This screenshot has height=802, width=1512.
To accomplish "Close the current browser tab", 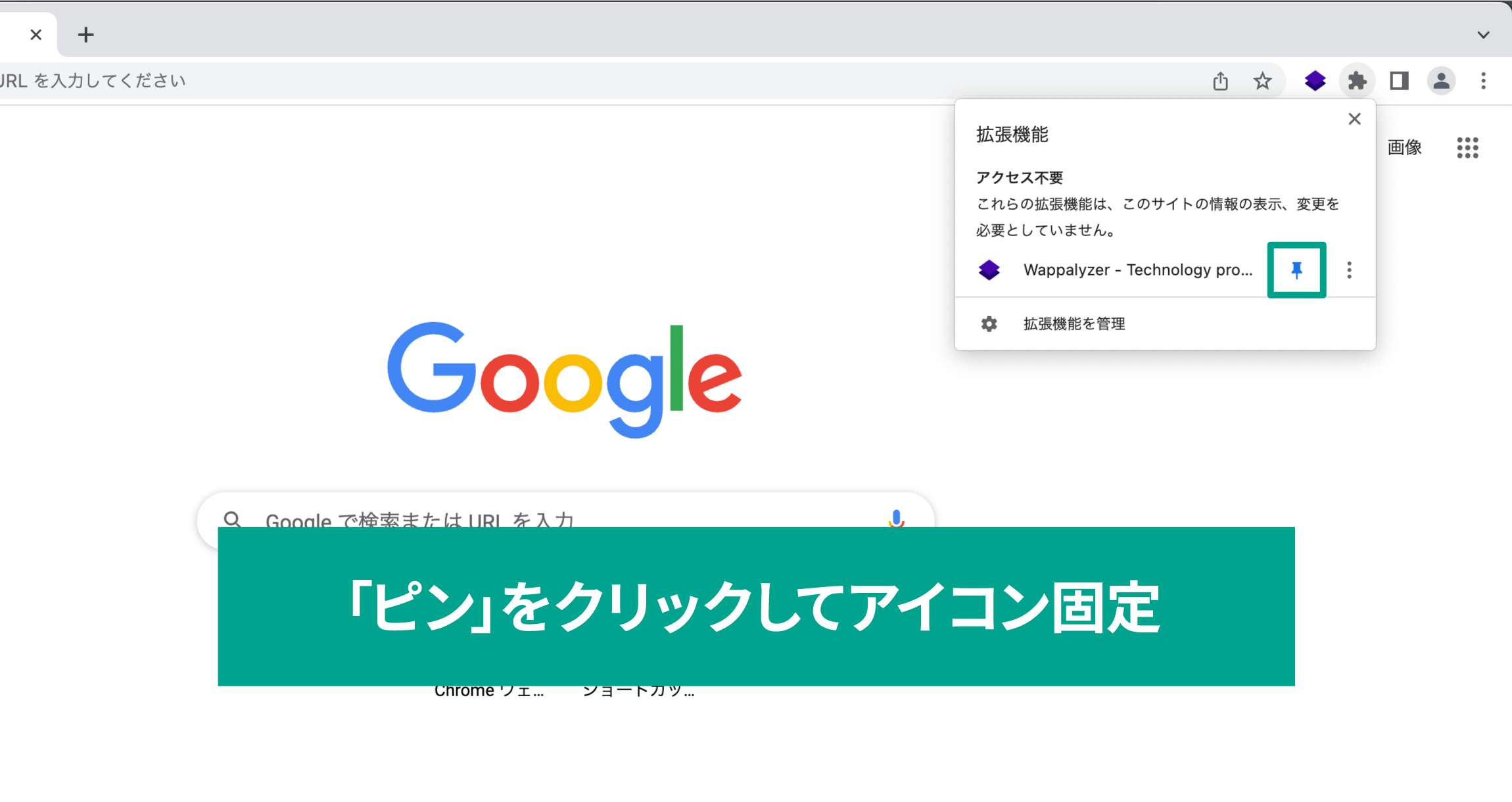I will coord(36,35).
